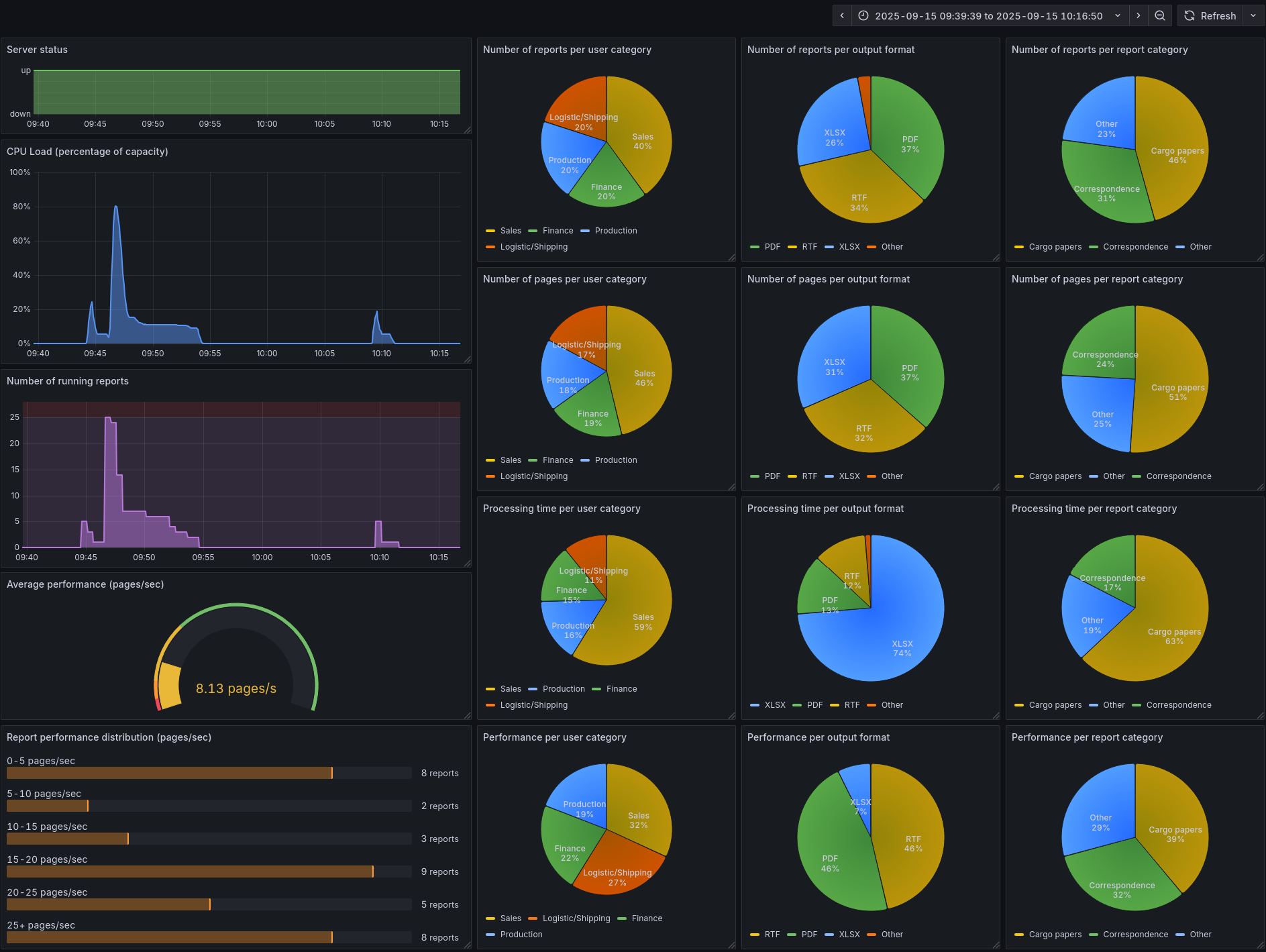Click the zoom out time range icon

[x=1160, y=16]
